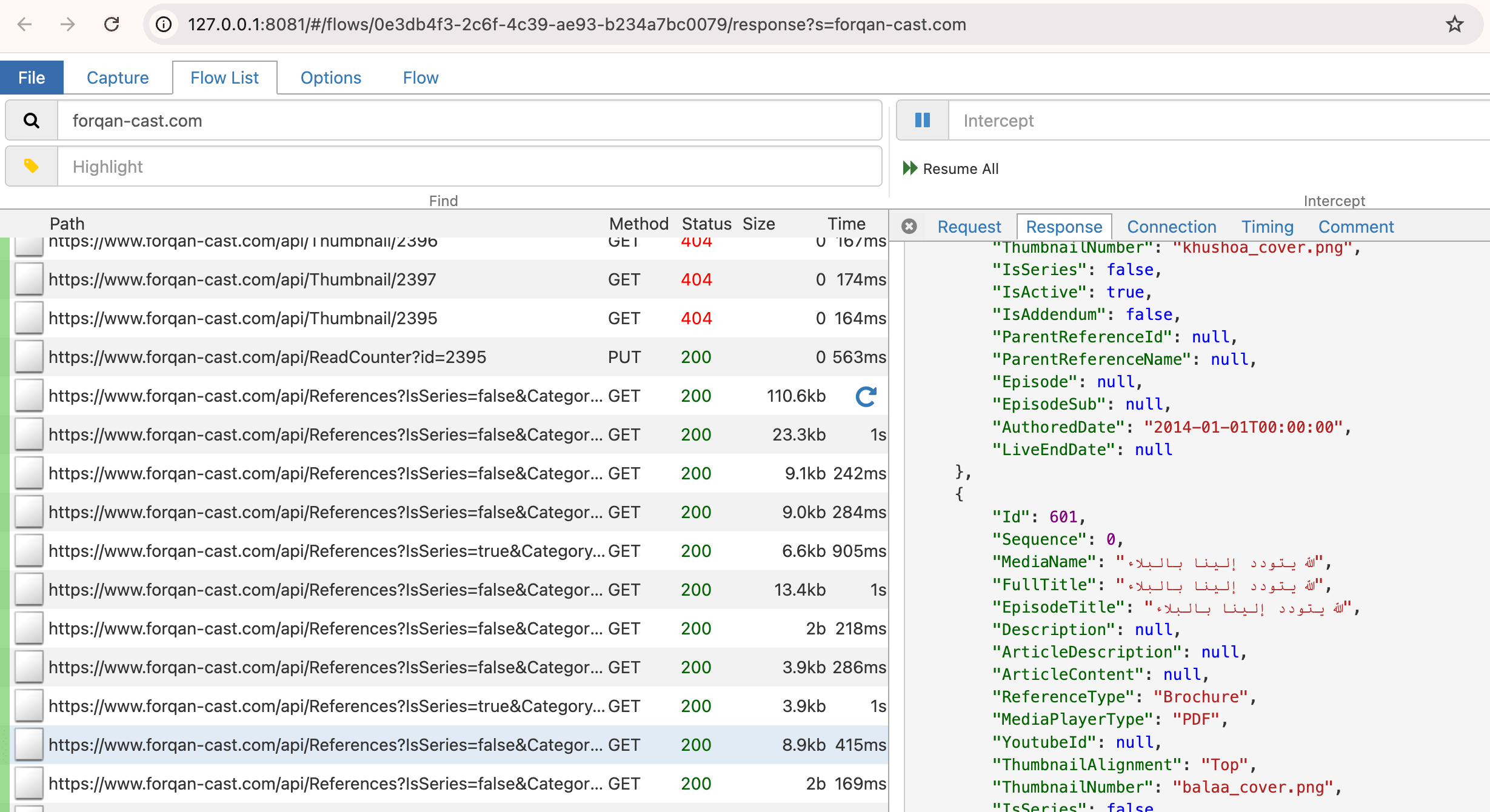Click the "balaa_cover.png" value in response
The width and height of the screenshot is (1490, 812).
click(1253, 787)
